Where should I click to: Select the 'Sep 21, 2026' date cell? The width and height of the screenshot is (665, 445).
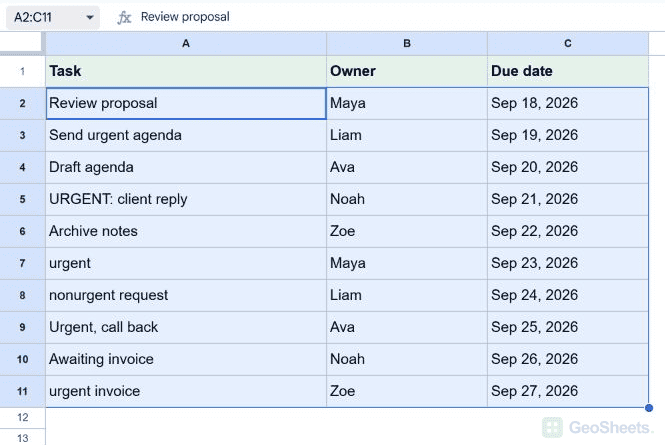click(x=568, y=199)
